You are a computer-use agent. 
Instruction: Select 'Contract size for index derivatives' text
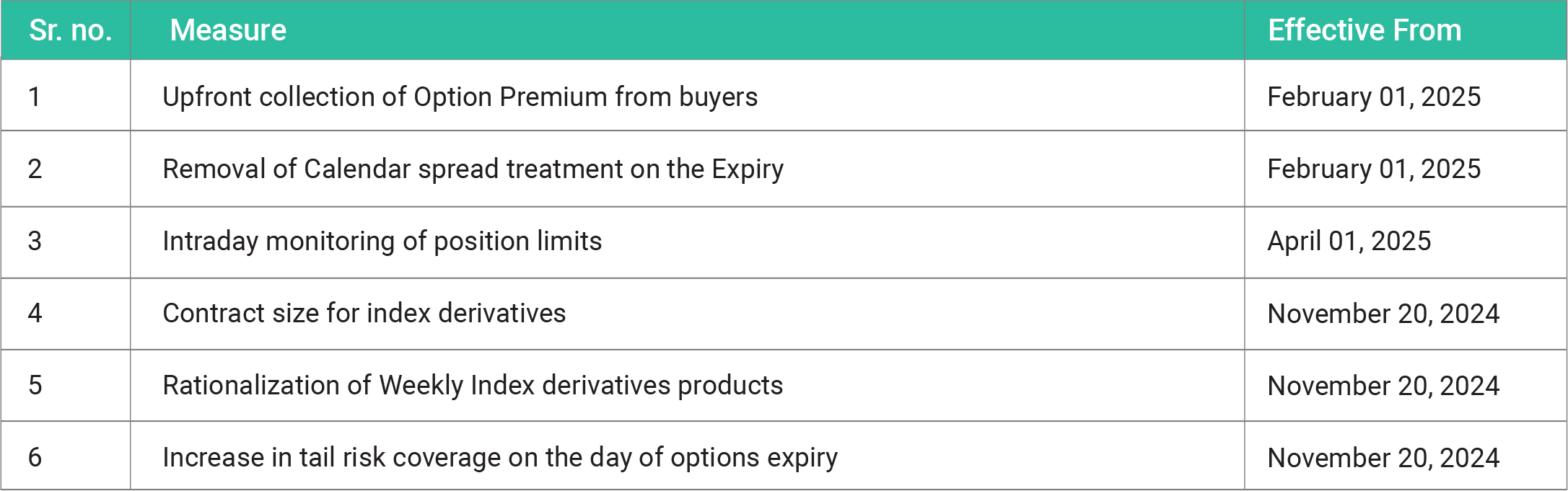click(364, 313)
